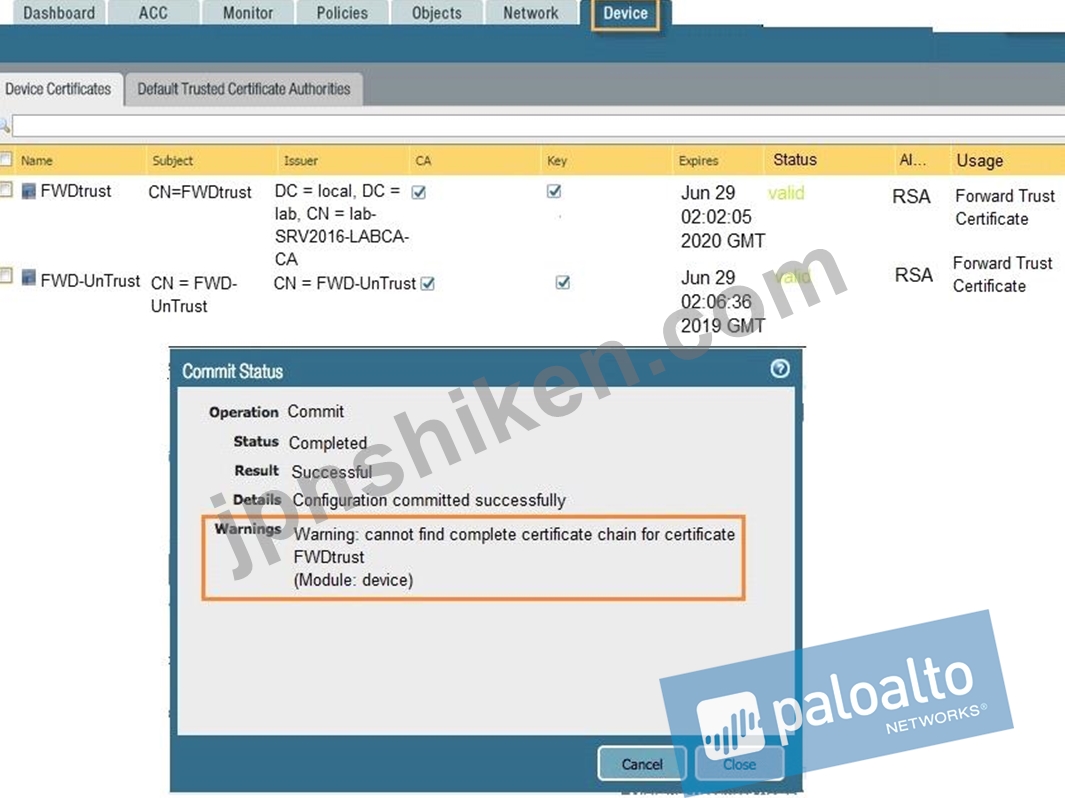Click RSA in the FWD-UnTrust row
This screenshot has width=1065, height=798.
914,275
